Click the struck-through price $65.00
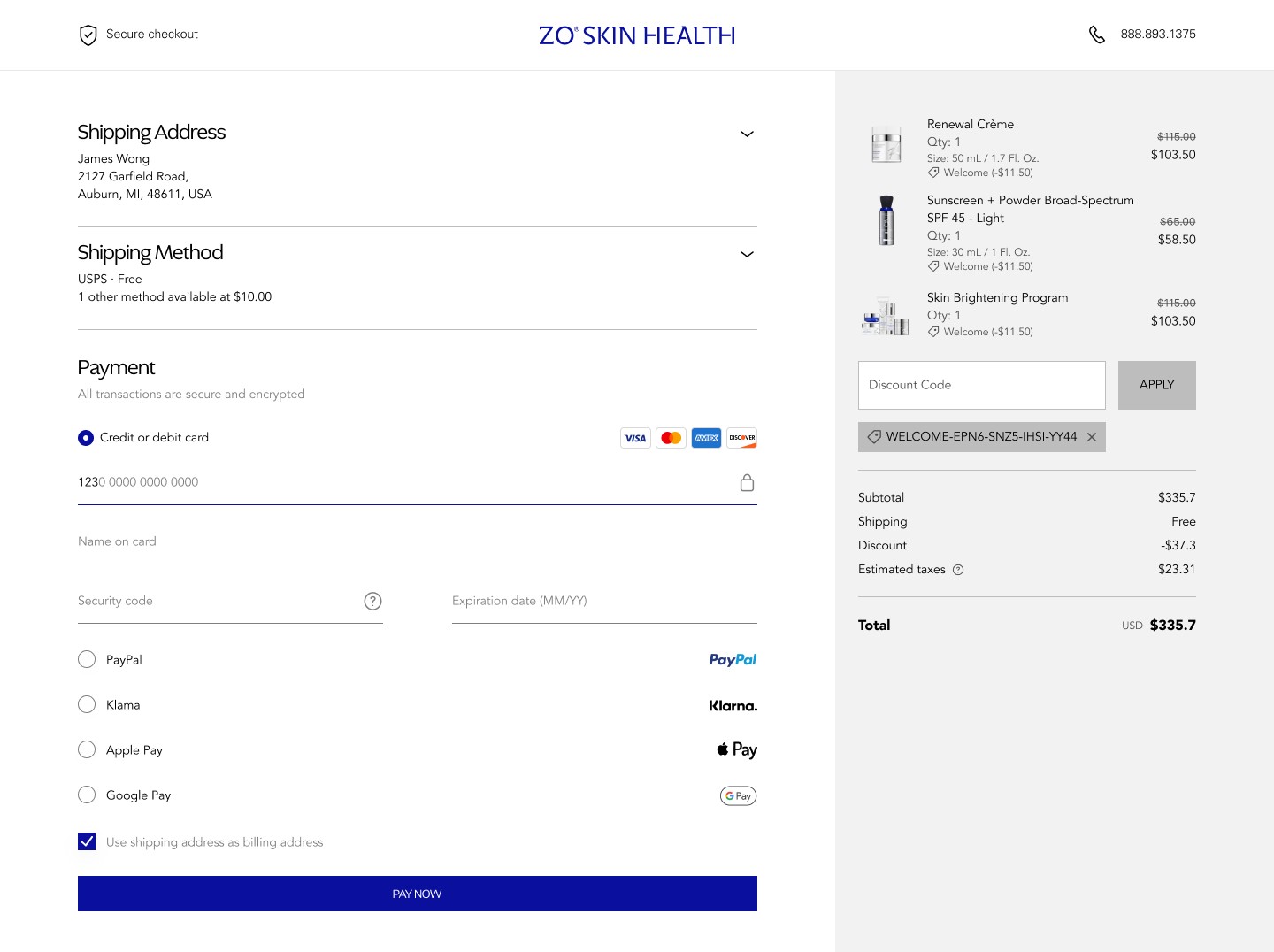The height and width of the screenshot is (952, 1274). 1178,221
